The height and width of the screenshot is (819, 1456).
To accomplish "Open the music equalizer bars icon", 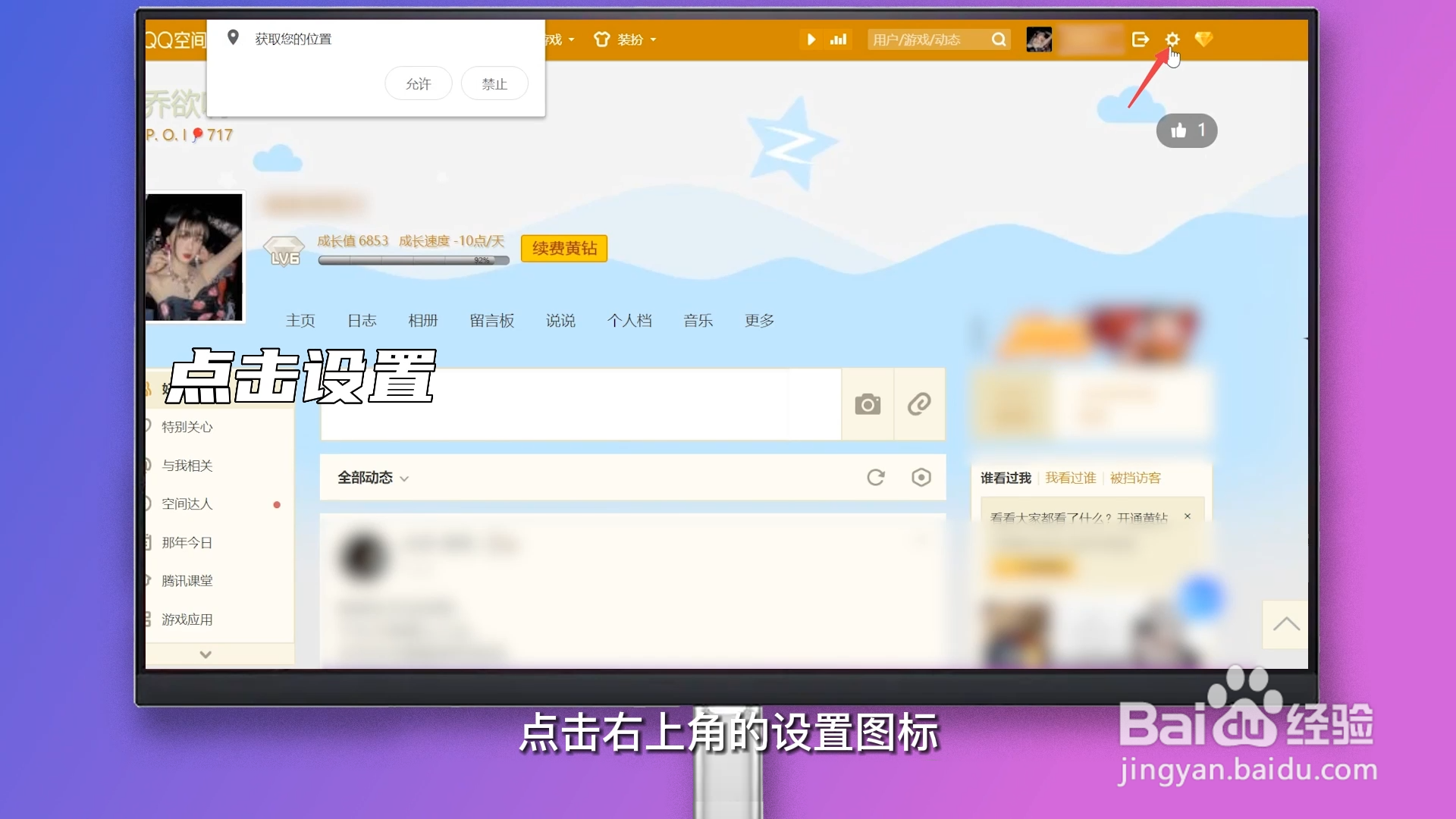I will (838, 39).
